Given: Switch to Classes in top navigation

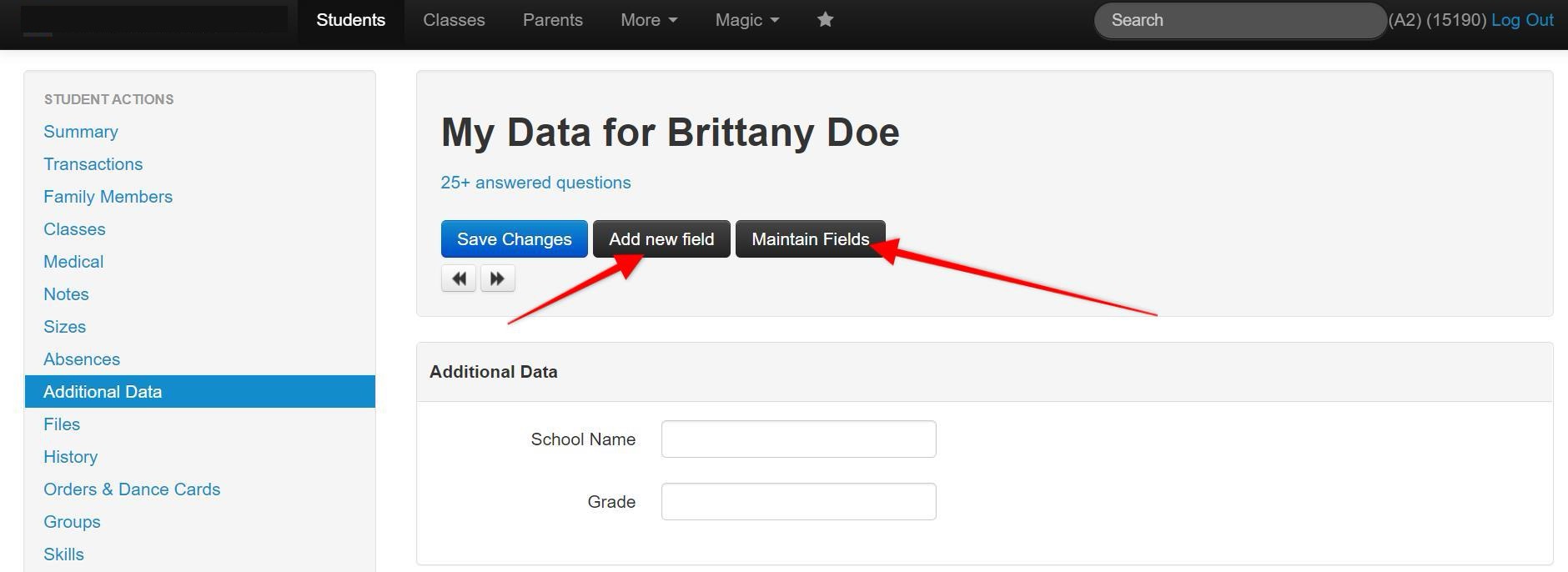Looking at the screenshot, I should (454, 20).
